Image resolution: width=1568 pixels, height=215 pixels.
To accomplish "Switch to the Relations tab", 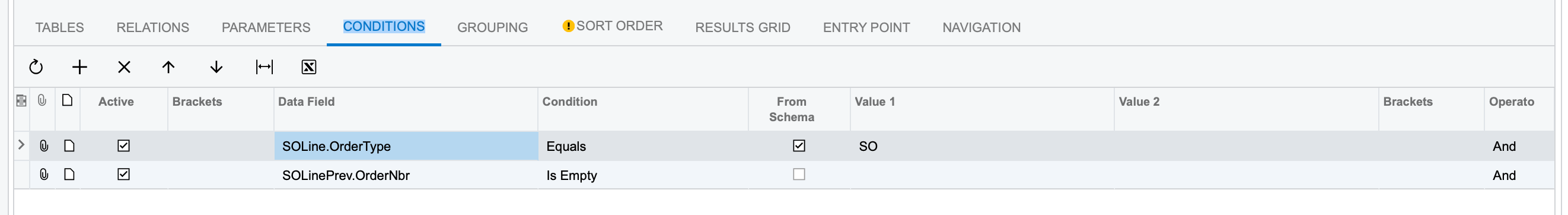I will pyautogui.click(x=153, y=27).
